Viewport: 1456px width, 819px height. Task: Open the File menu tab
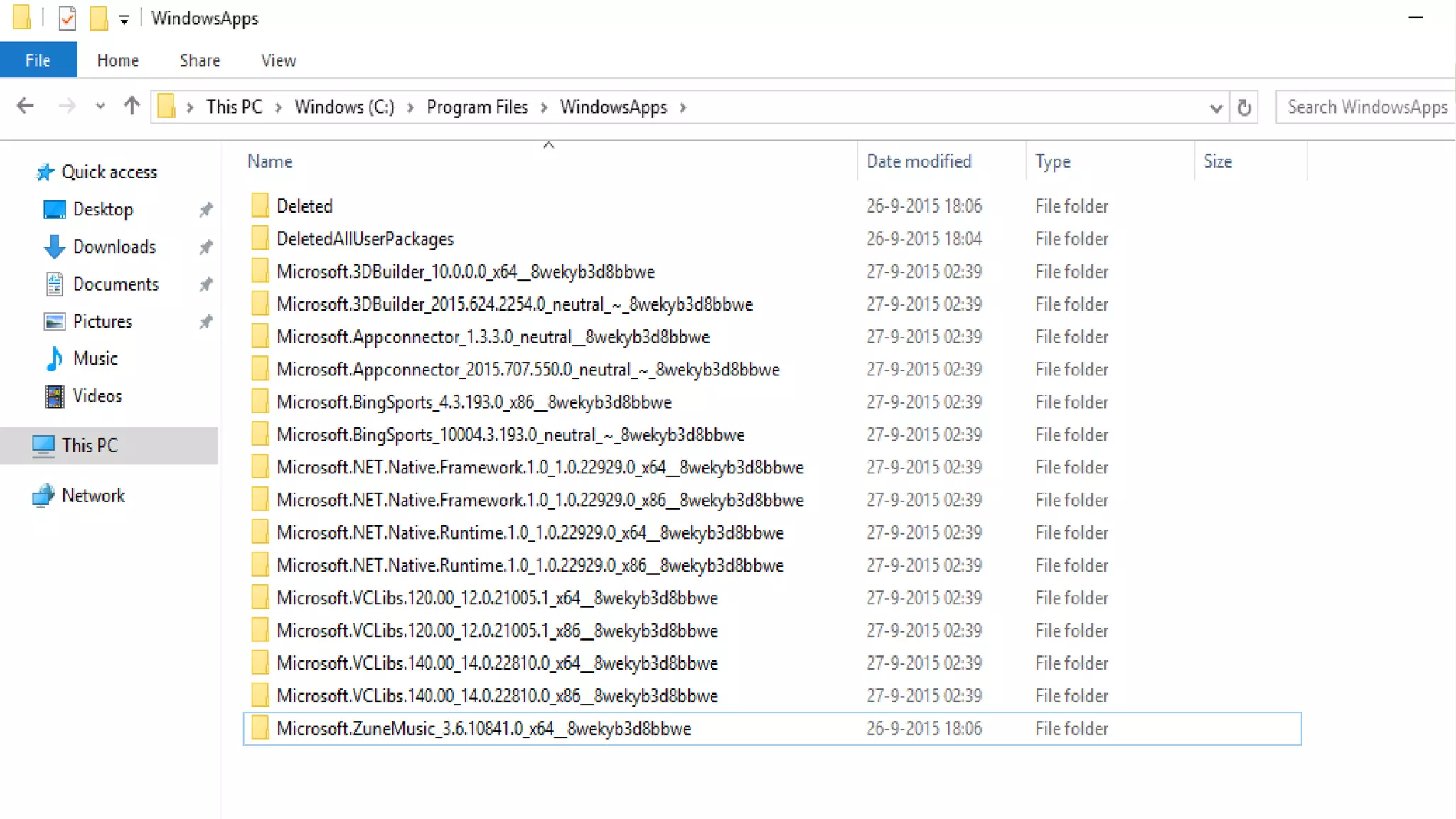click(38, 60)
